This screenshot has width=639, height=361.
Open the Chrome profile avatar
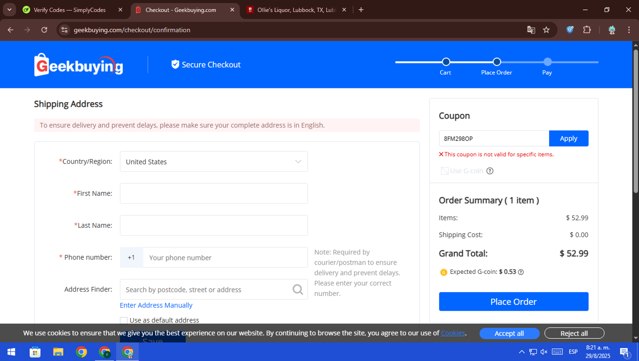coord(612,30)
